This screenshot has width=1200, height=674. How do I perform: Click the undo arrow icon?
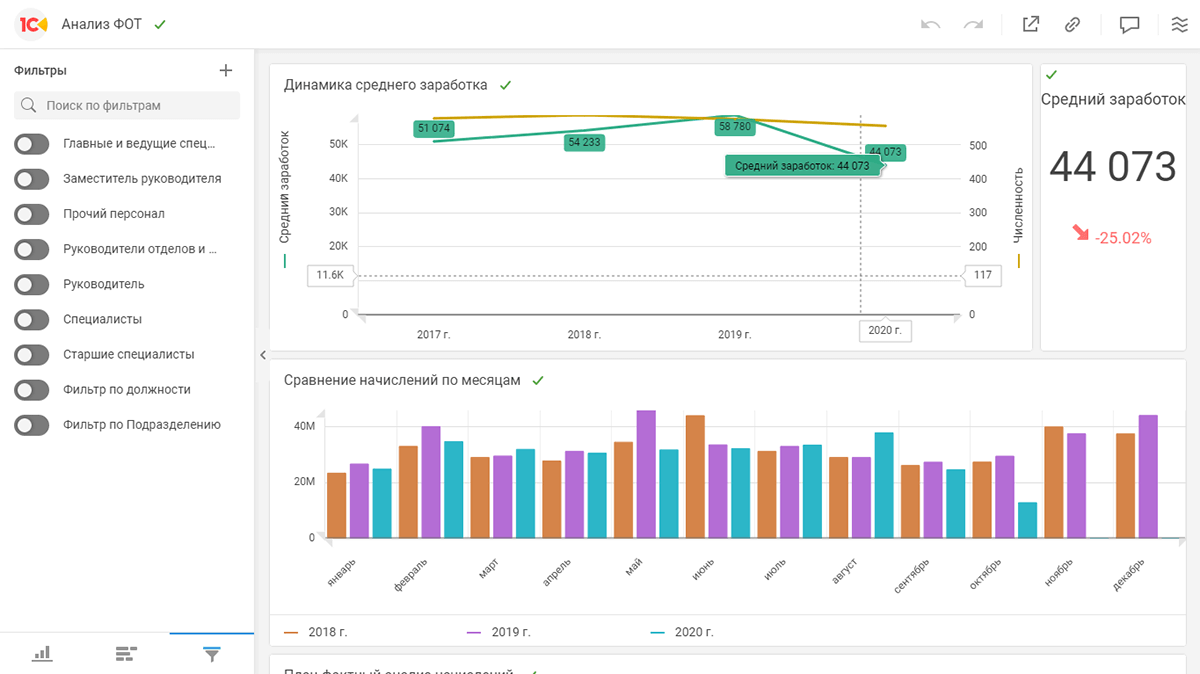coord(930,25)
